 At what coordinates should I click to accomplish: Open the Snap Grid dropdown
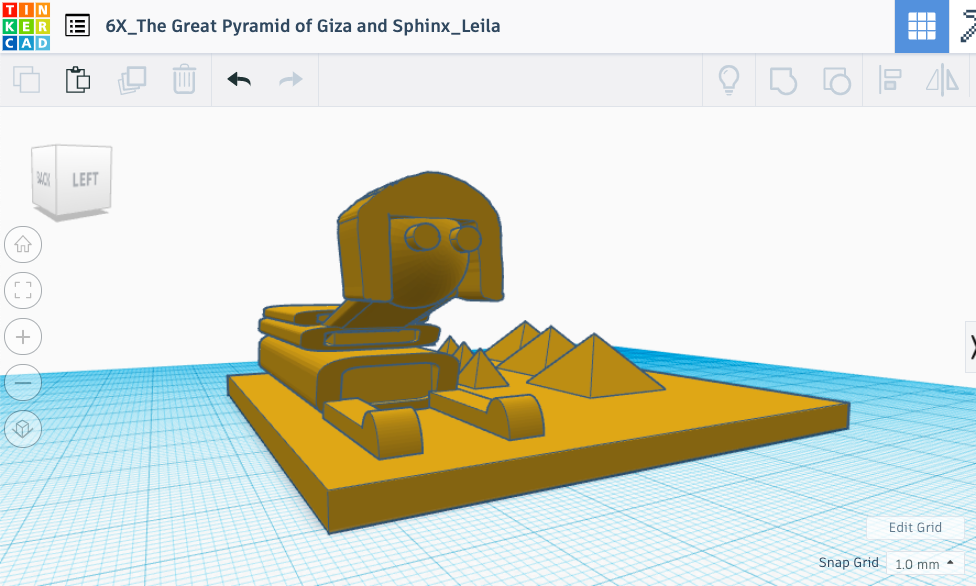click(x=923, y=564)
